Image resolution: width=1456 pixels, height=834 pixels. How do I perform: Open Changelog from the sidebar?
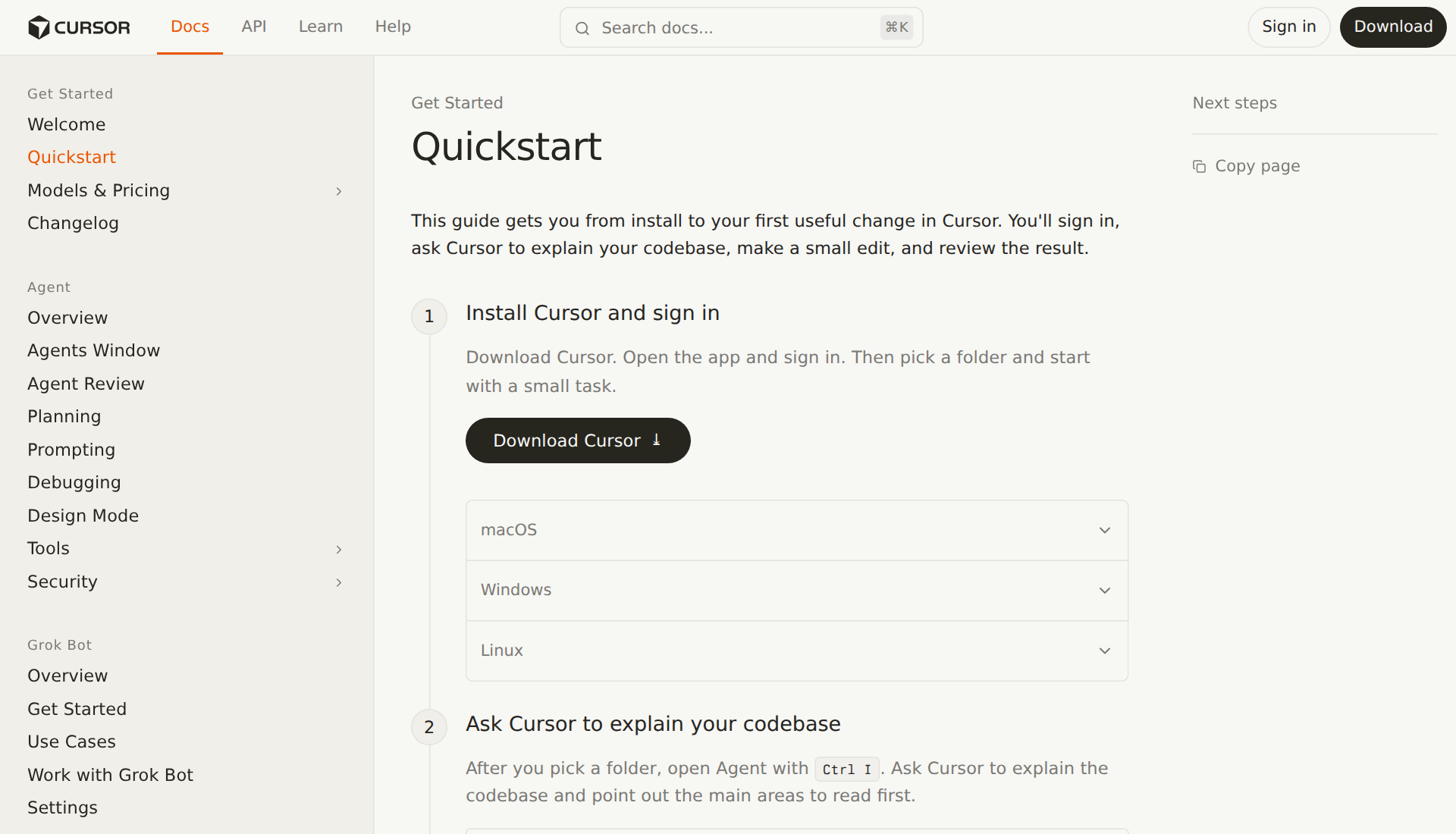click(x=73, y=223)
